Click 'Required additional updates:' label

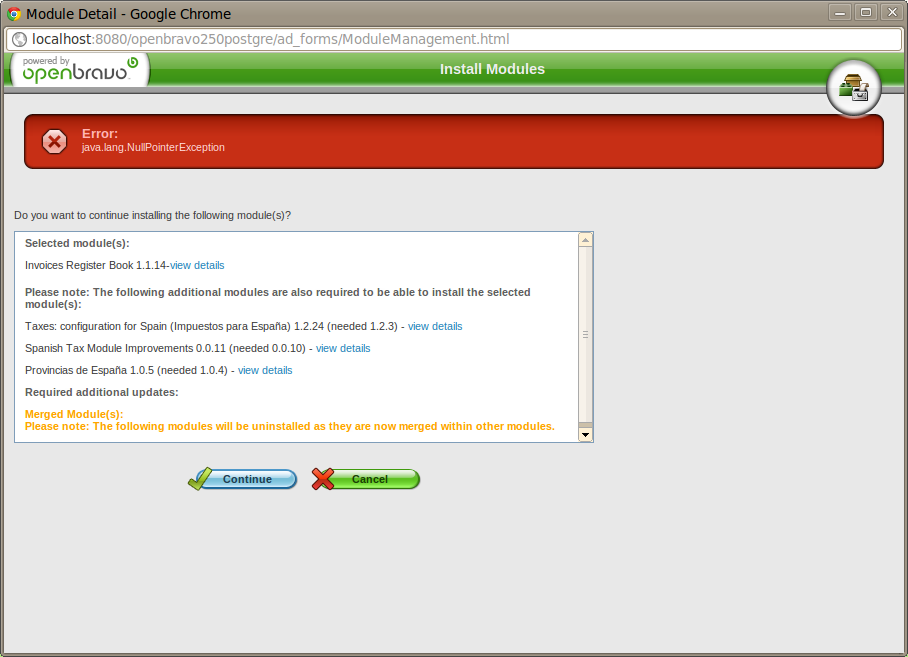coord(101,392)
